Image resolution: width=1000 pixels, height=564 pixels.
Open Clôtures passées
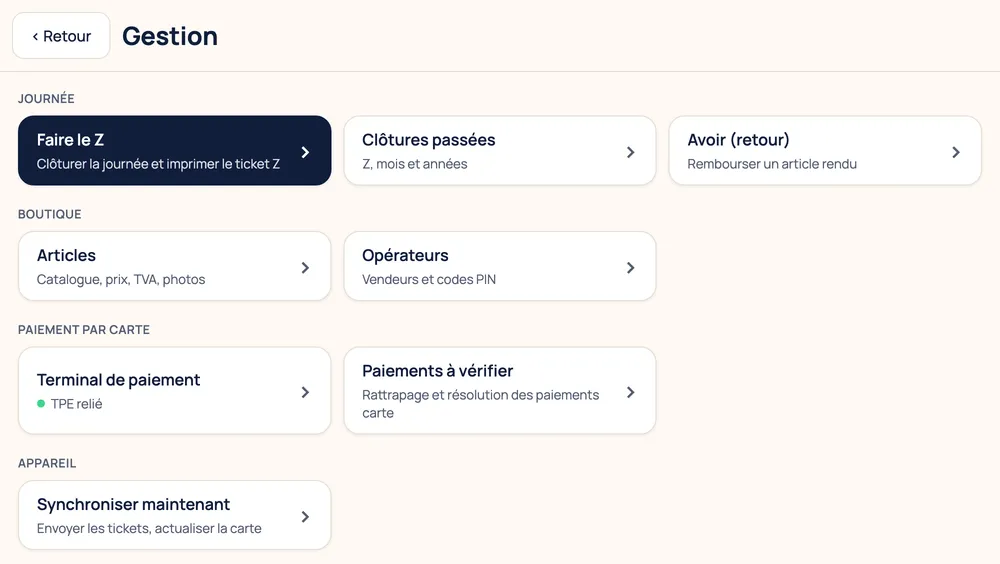pos(500,151)
